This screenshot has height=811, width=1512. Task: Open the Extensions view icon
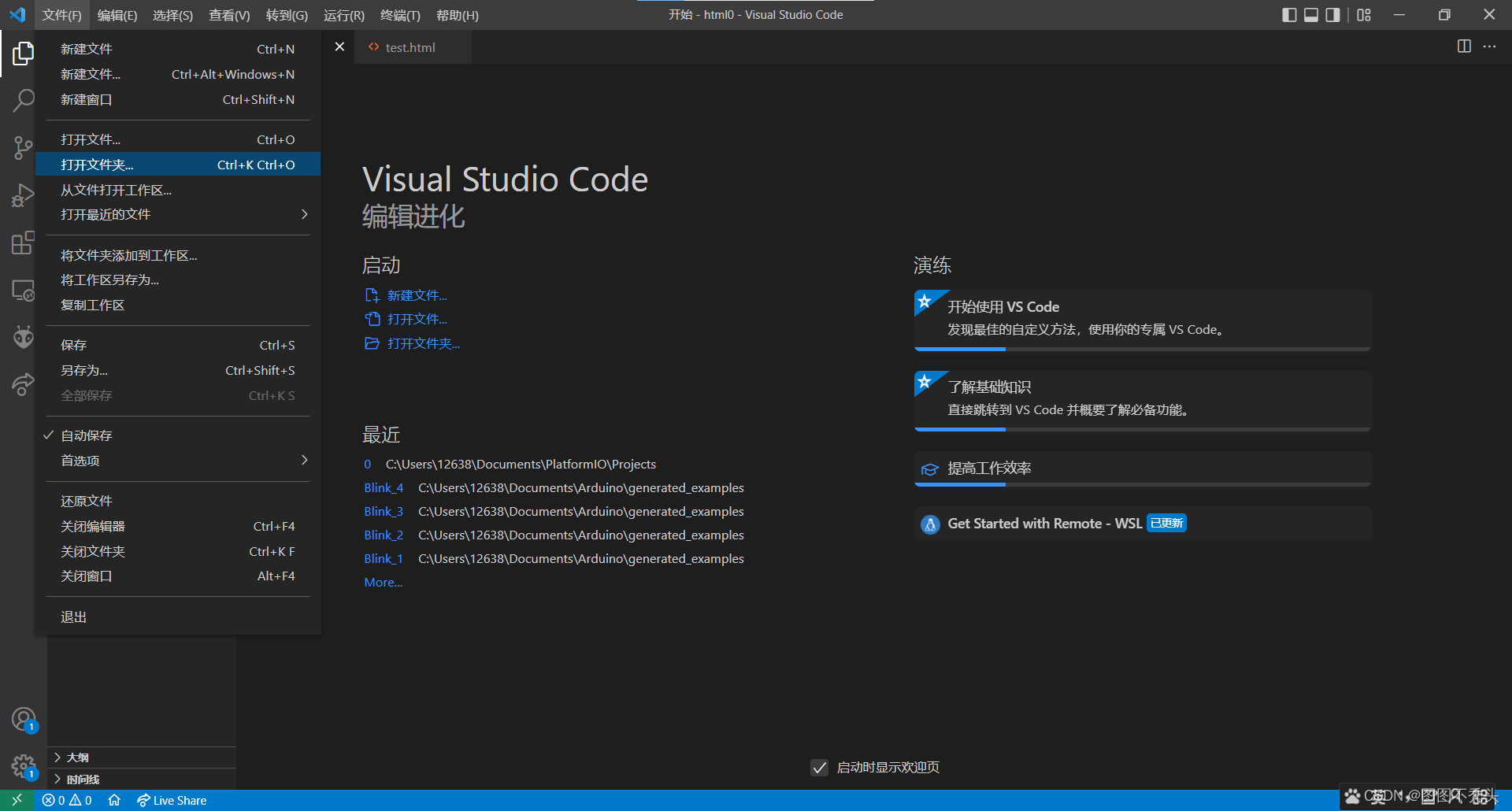click(x=23, y=243)
